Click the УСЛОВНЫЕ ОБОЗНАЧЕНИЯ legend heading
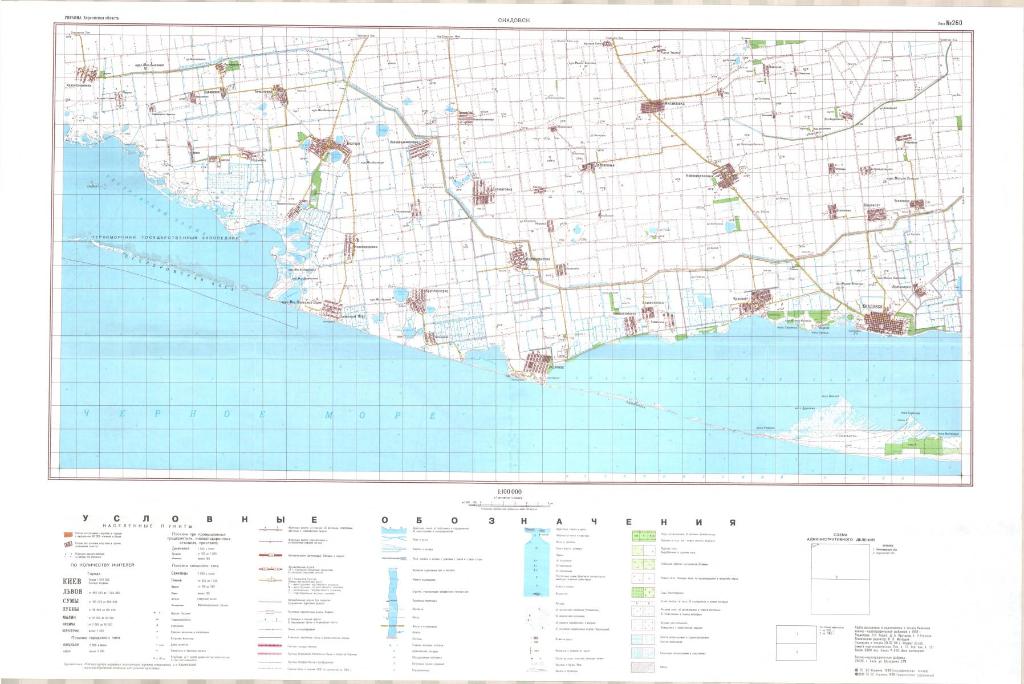 409,521
